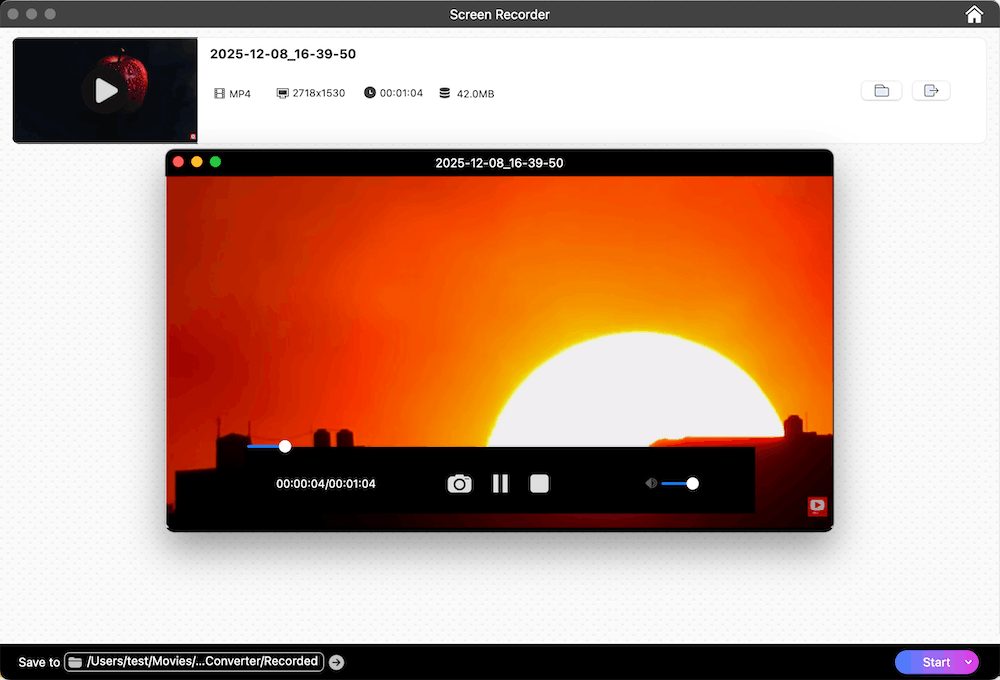Click the red watermark icon in video corner
Screen dimensions: 1000x680
coord(817,505)
